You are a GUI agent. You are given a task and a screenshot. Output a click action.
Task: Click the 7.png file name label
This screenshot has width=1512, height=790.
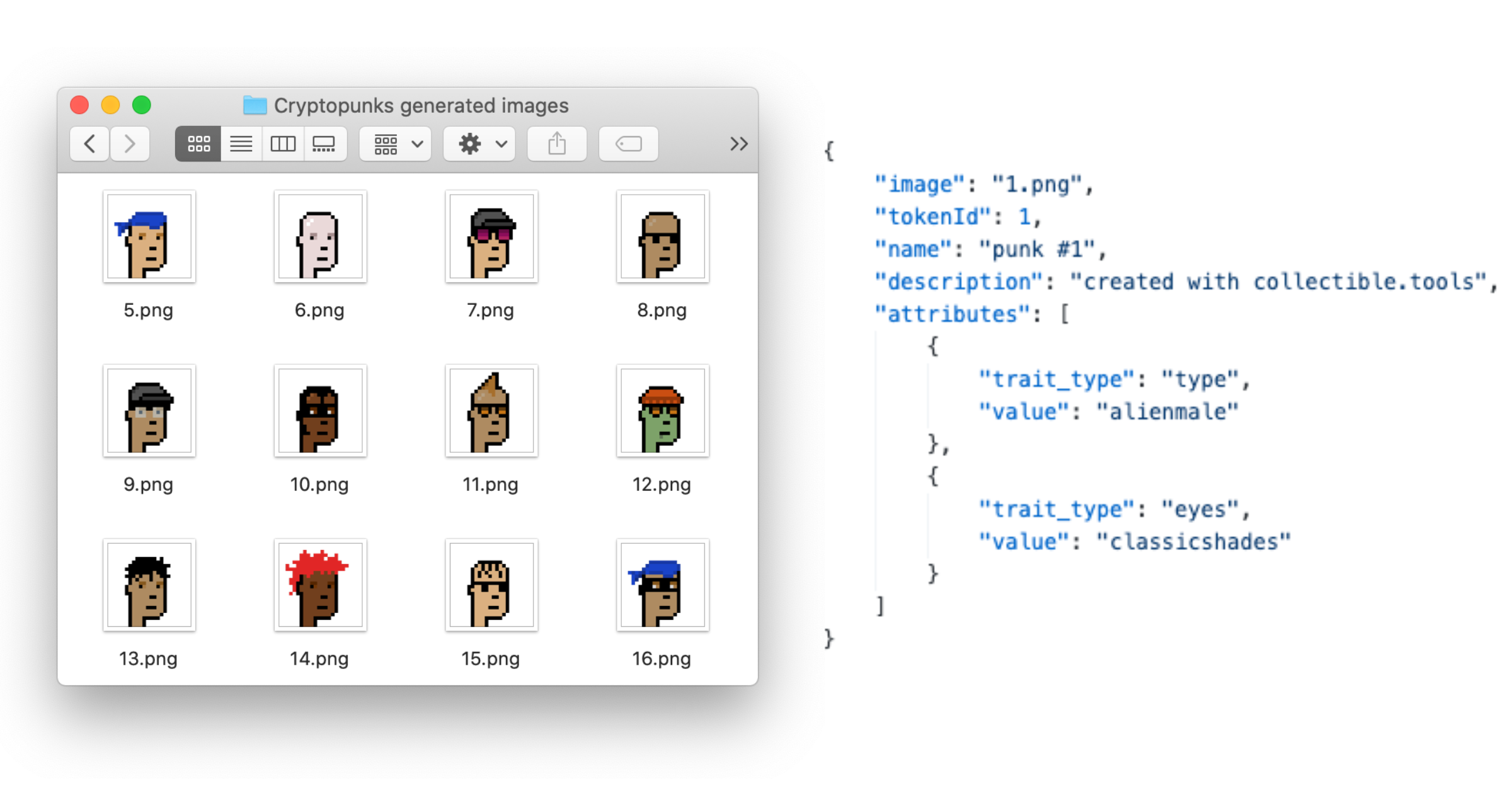point(490,311)
